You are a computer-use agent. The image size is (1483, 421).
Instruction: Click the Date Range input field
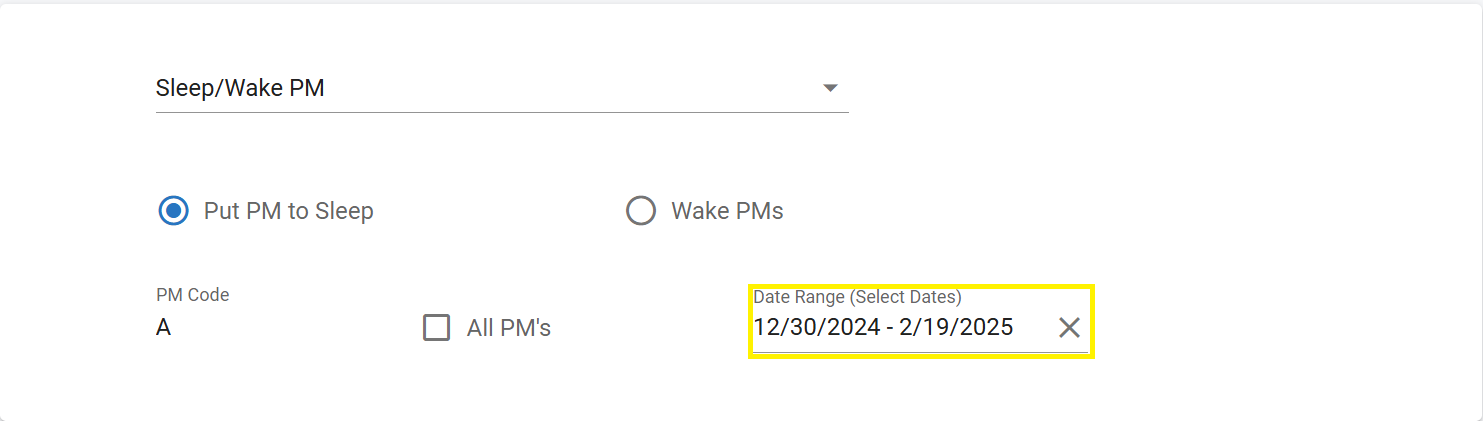900,327
